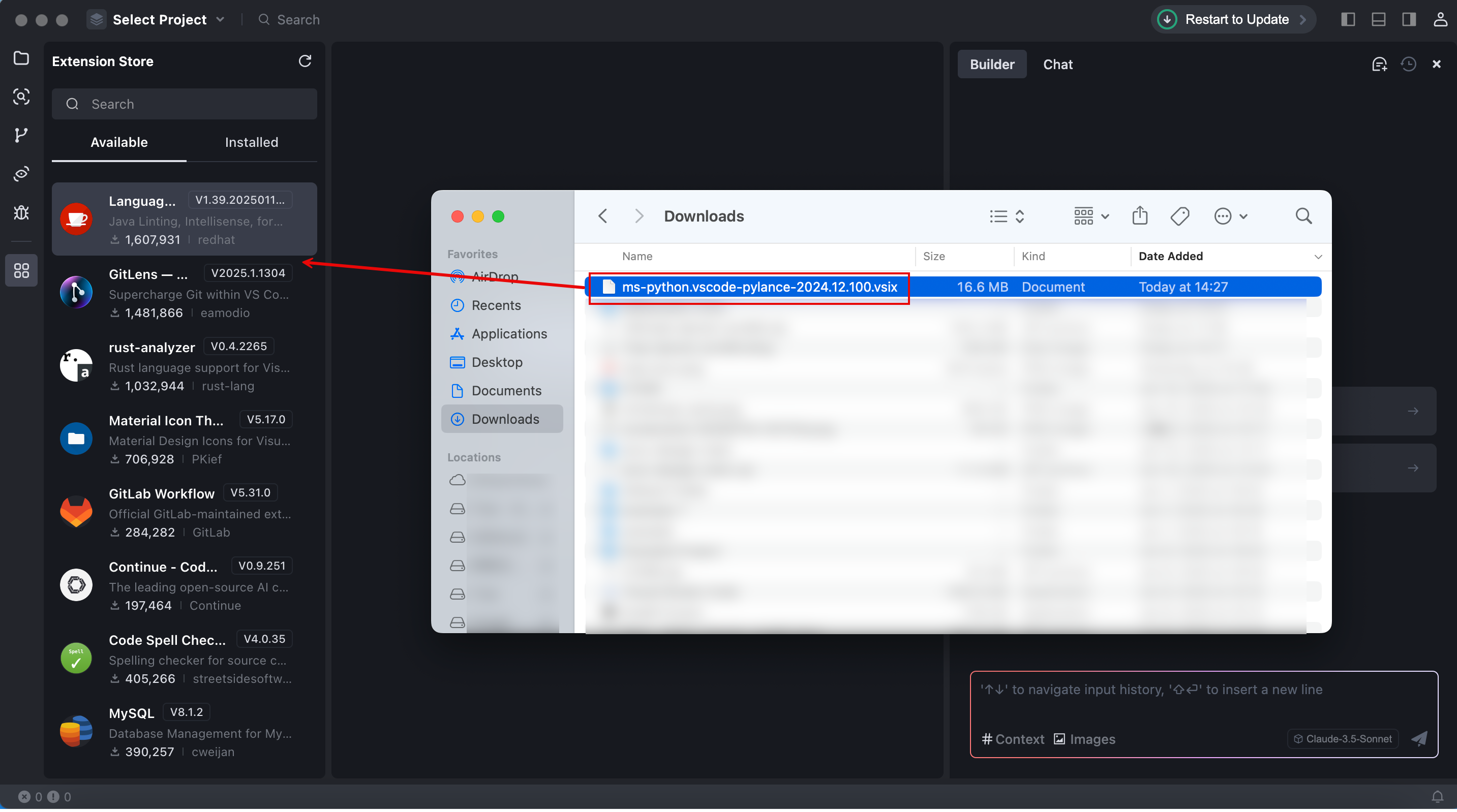Select the Continue extension entry

(185, 586)
